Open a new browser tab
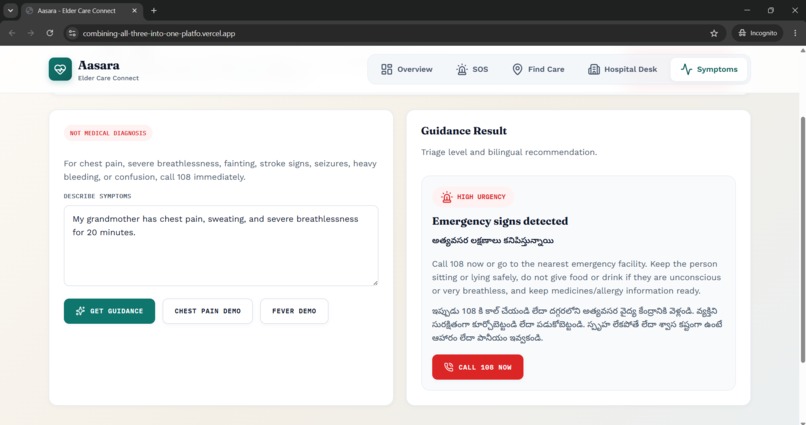 pos(154,10)
